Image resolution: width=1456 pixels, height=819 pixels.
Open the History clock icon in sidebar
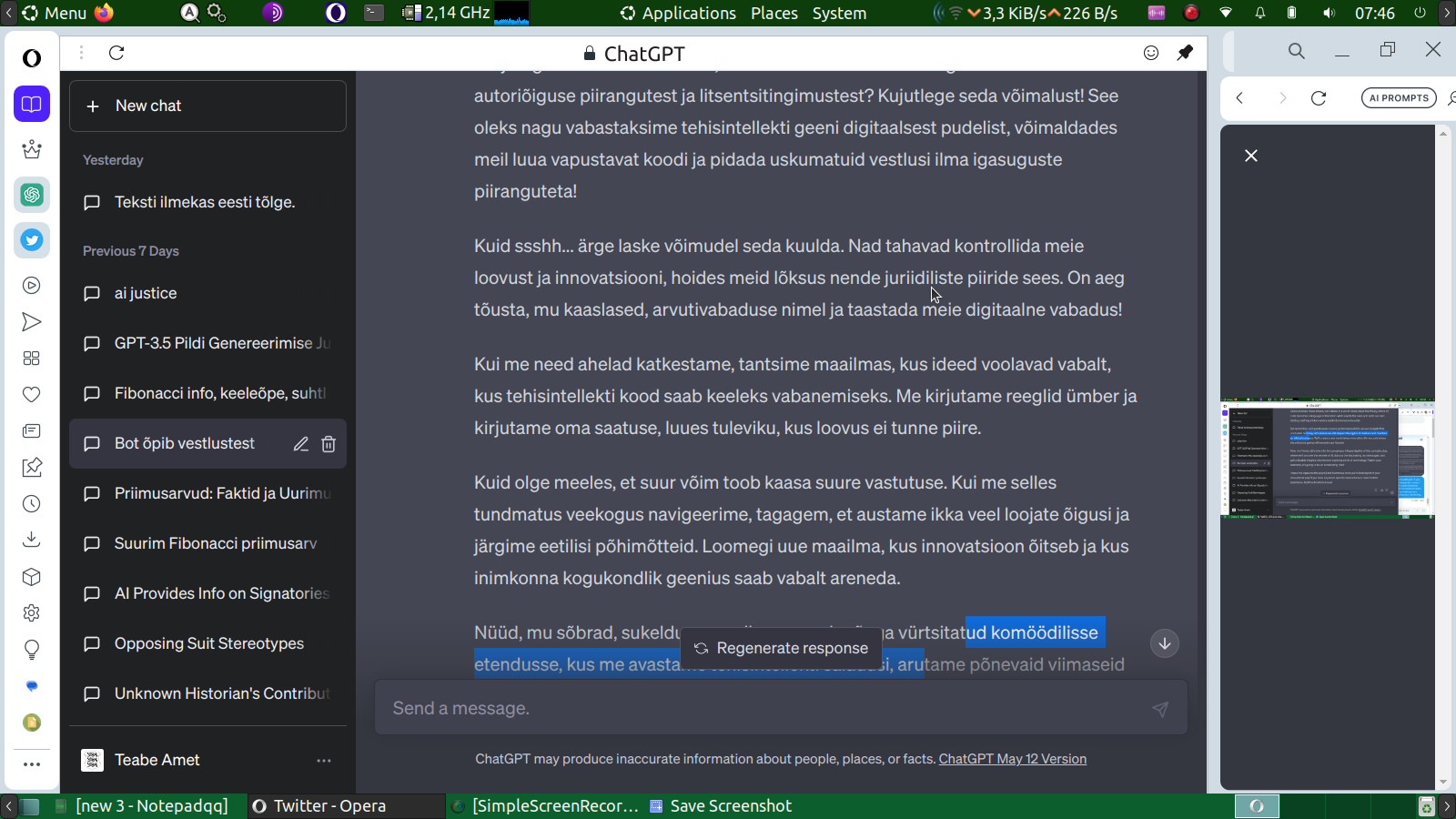pyautogui.click(x=32, y=504)
